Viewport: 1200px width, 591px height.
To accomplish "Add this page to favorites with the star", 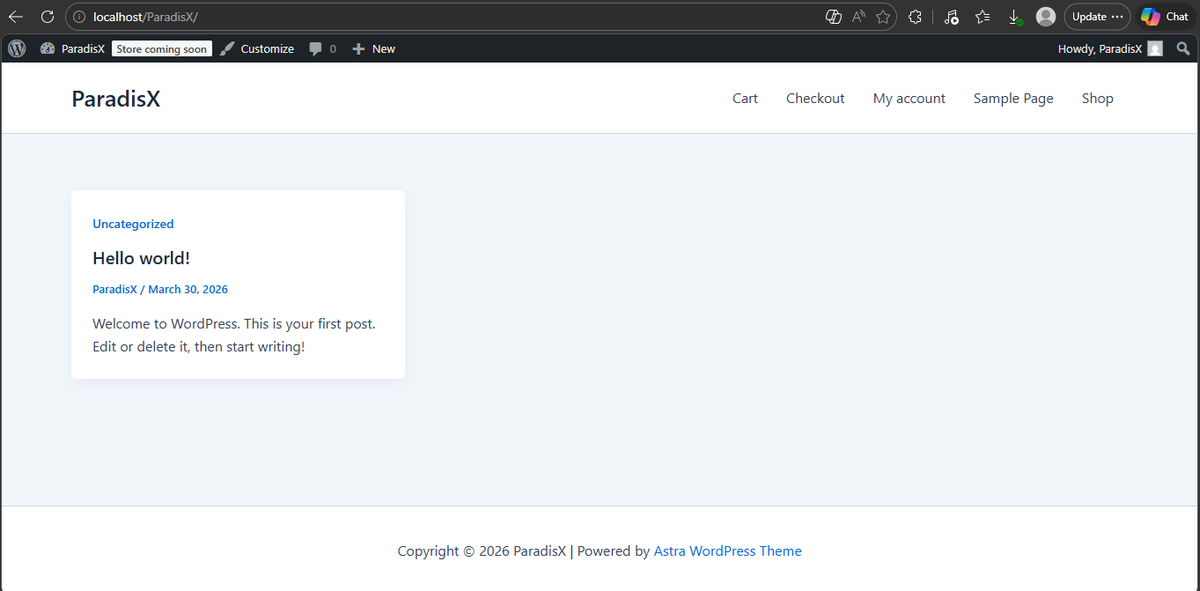I will click(883, 17).
